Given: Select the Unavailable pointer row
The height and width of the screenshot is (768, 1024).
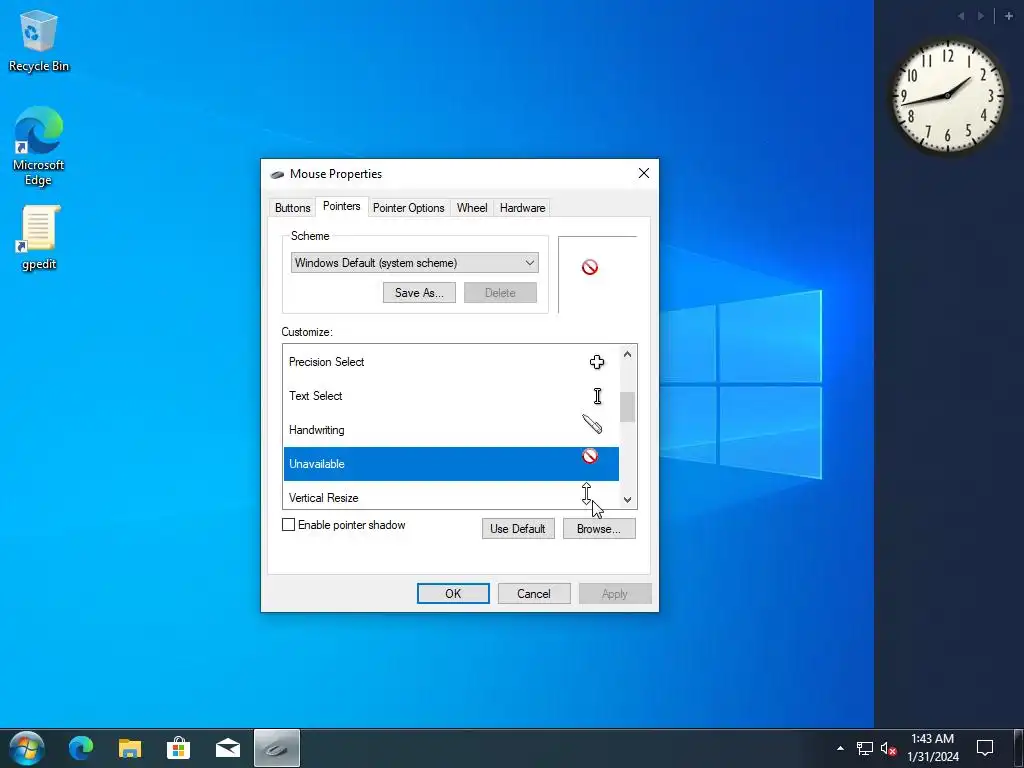Looking at the screenshot, I should click(451, 464).
